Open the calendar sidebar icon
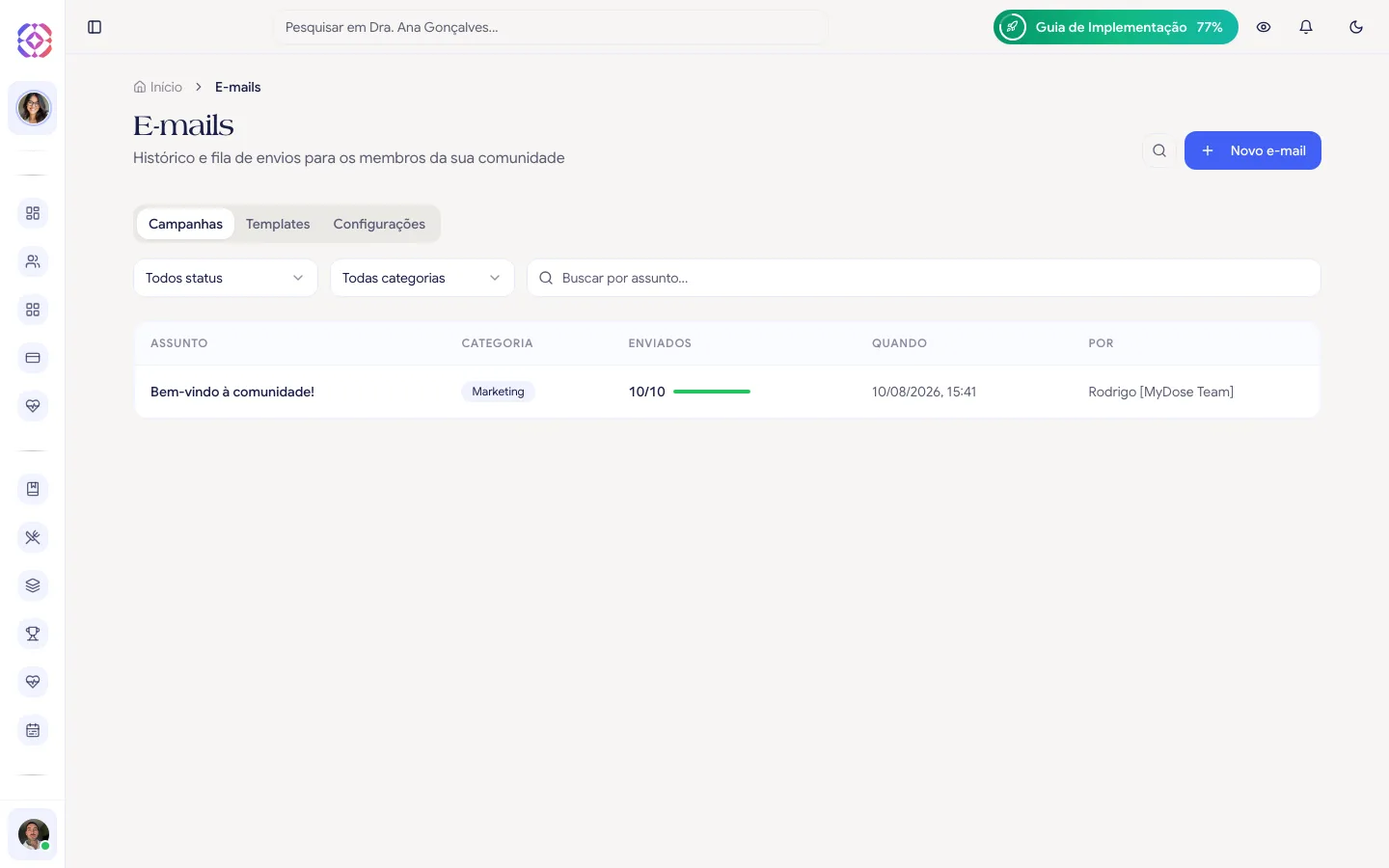 click(x=33, y=730)
